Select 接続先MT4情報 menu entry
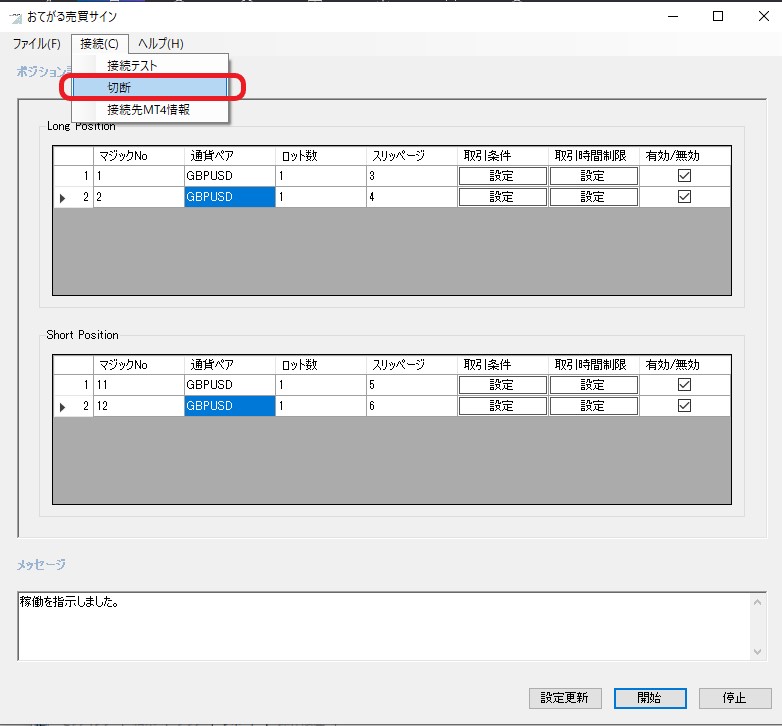The height and width of the screenshot is (726, 782). coord(148,110)
